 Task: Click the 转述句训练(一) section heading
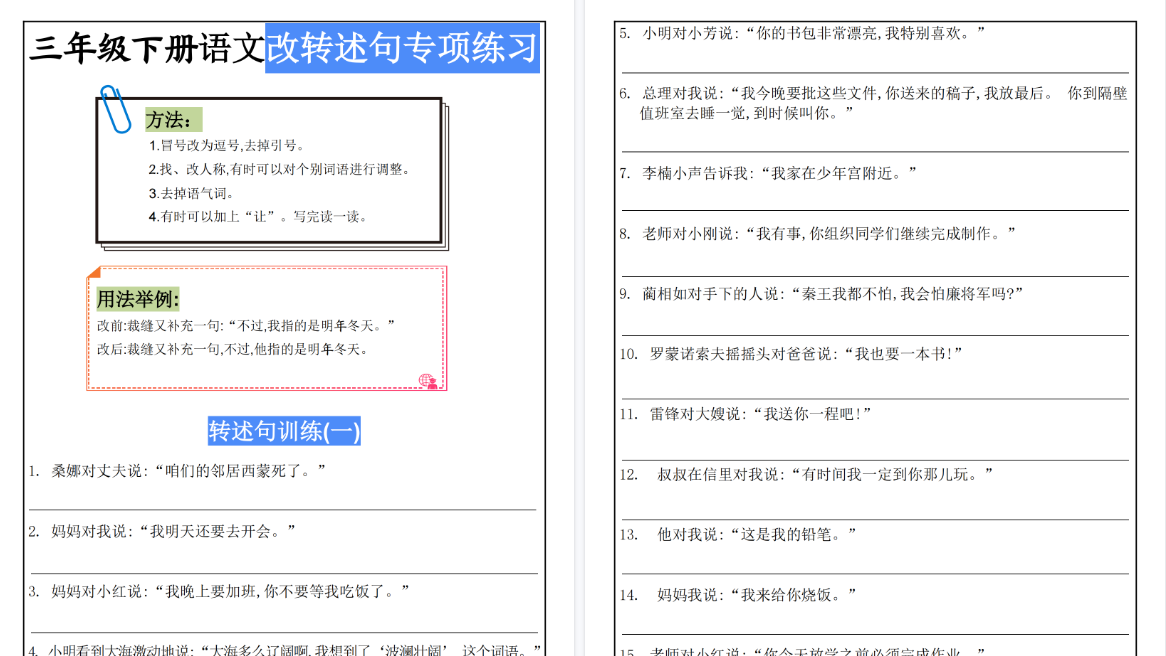(286, 430)
